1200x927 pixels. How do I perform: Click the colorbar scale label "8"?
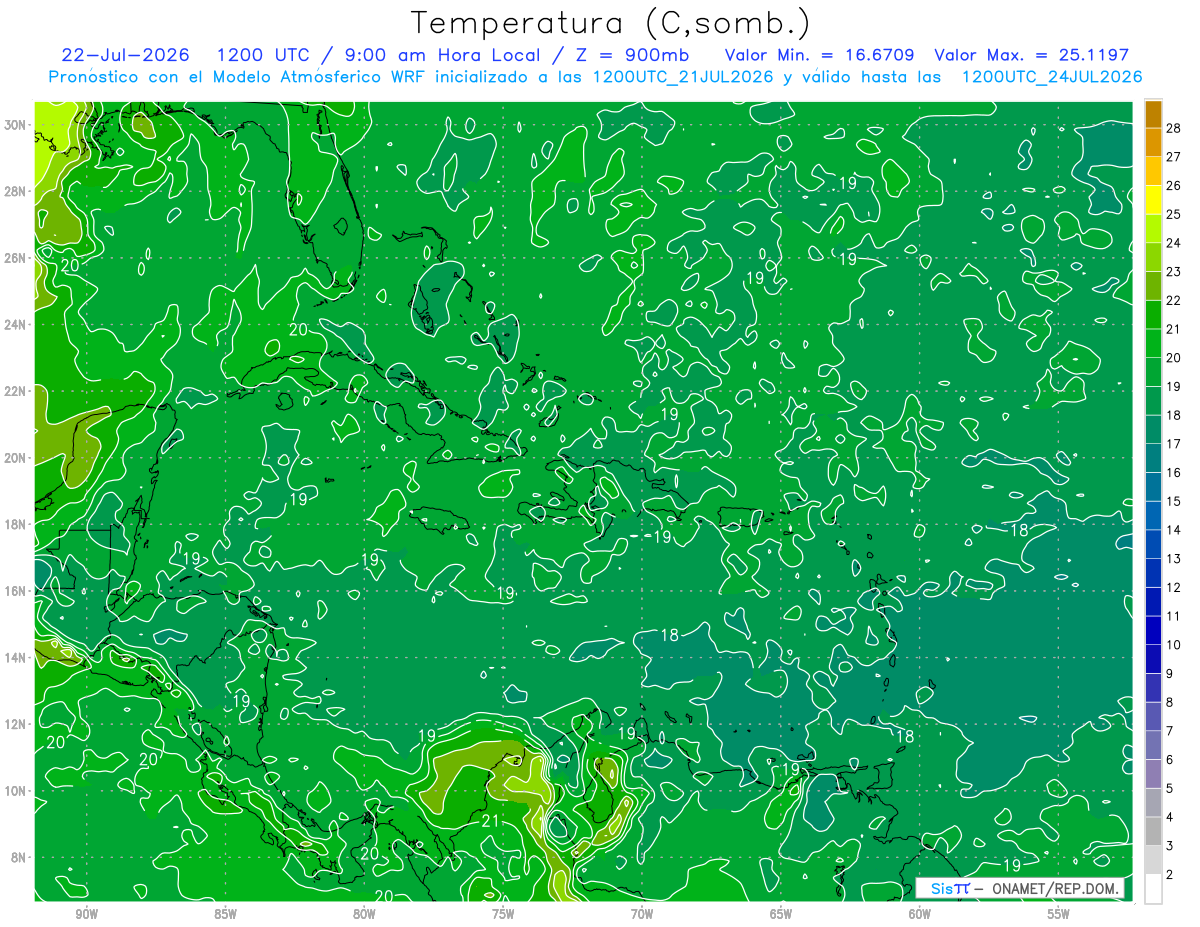(1170, 702)
